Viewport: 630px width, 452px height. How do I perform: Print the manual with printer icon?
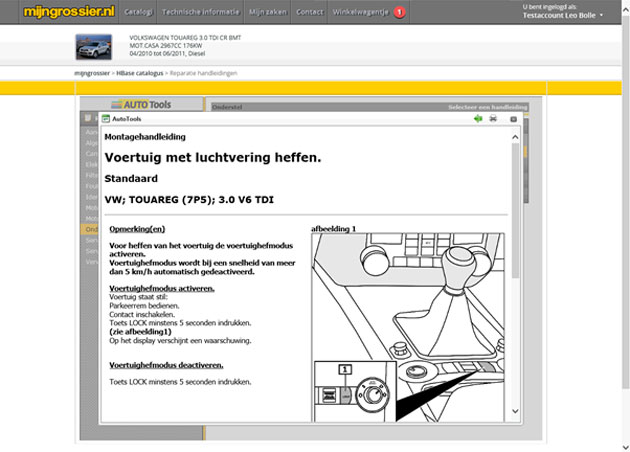[493, 119]
